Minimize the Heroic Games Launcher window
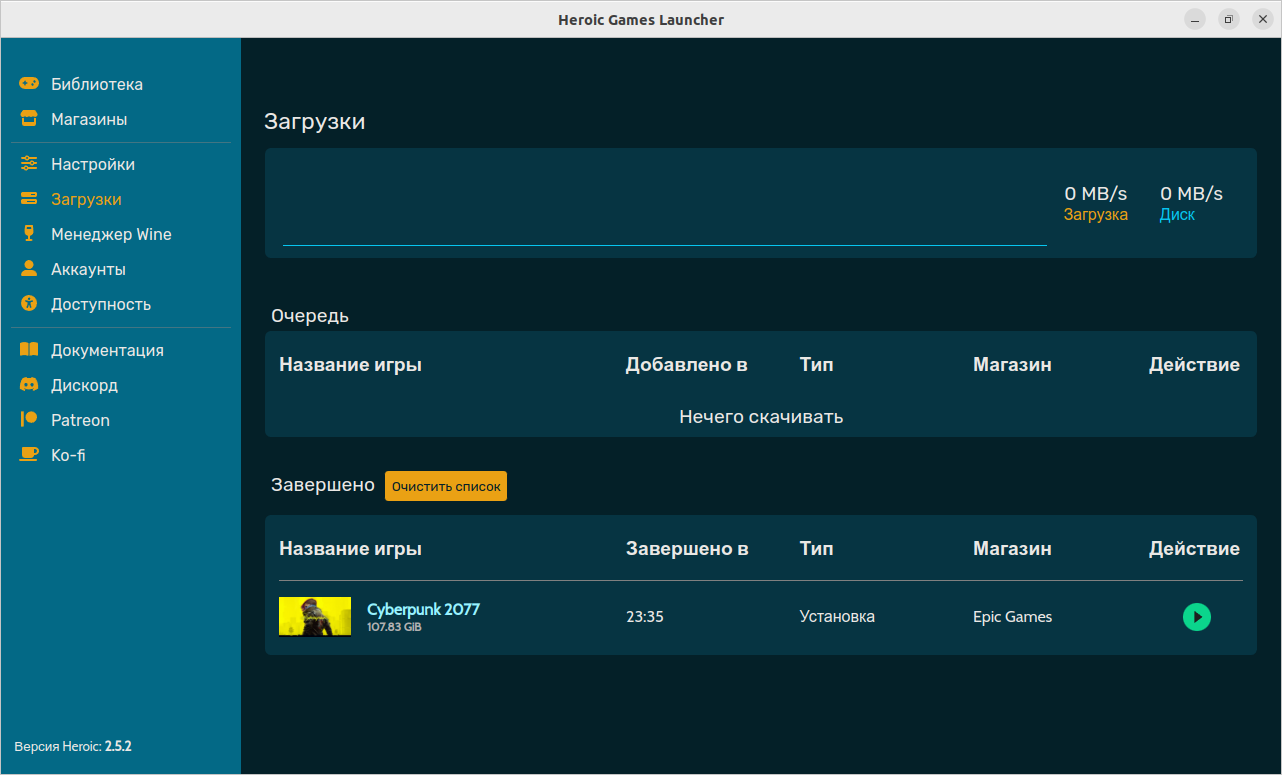 click(1195, 19)
